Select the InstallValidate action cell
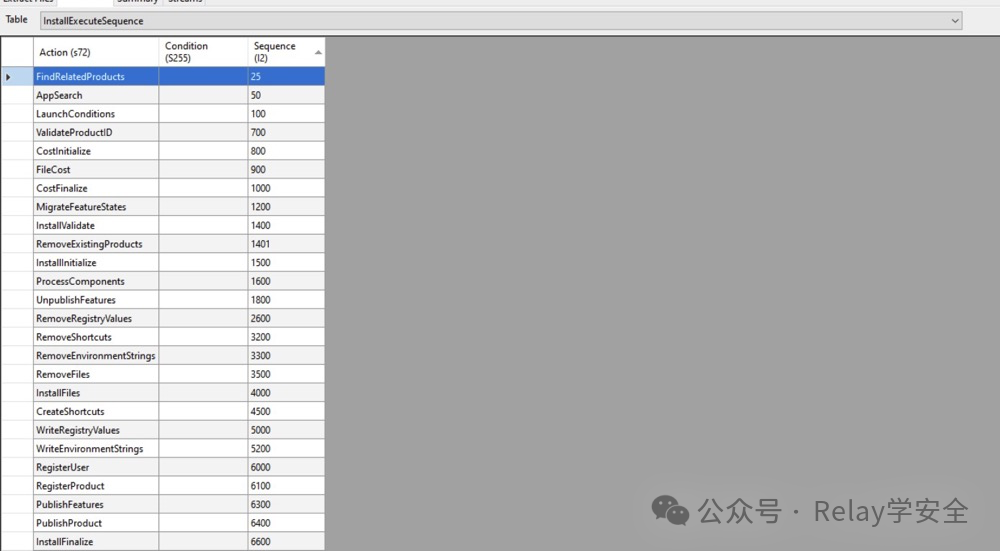The image size is (1000, 551). click(96, 225)
